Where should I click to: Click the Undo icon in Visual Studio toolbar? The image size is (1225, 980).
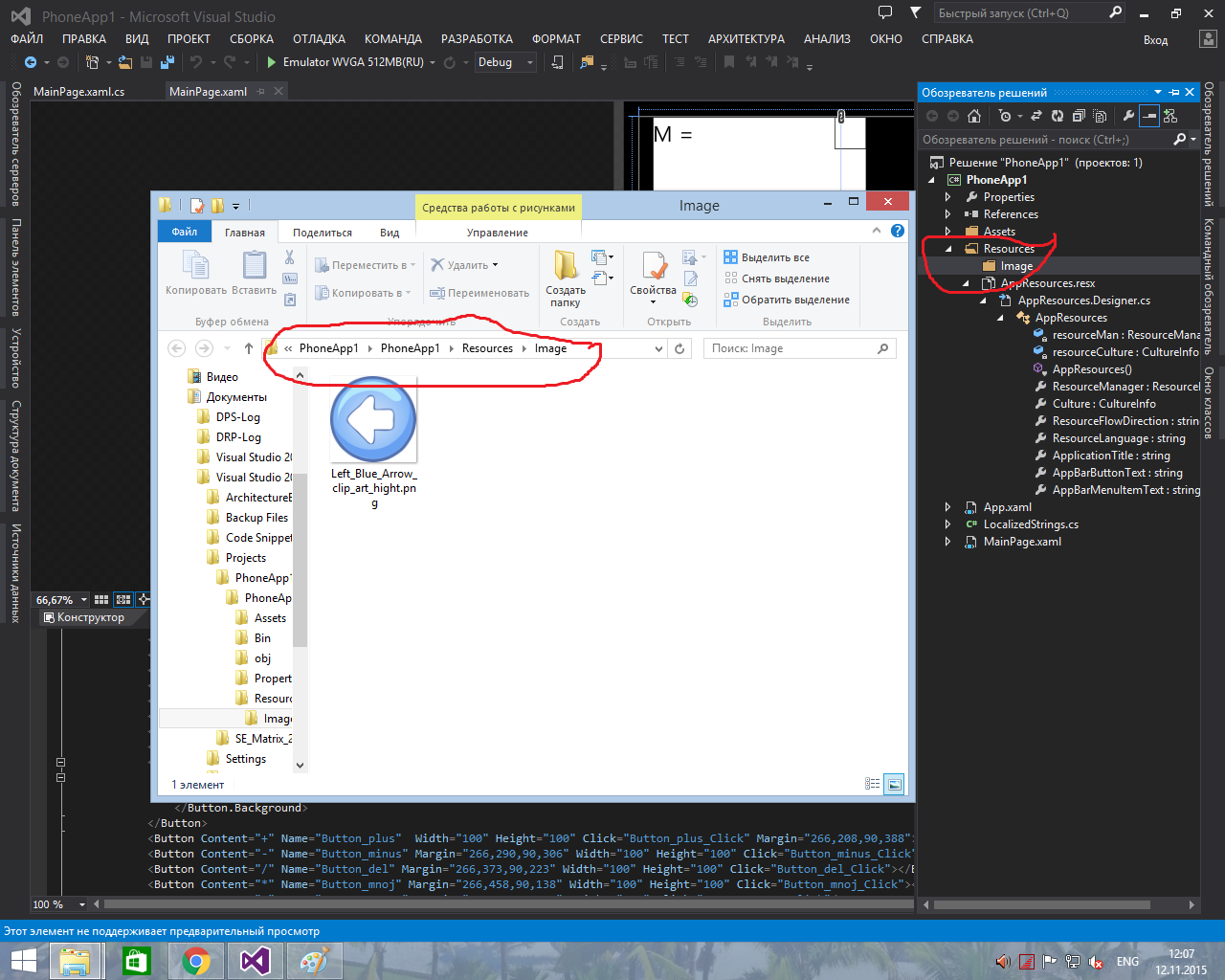[196, 62]
